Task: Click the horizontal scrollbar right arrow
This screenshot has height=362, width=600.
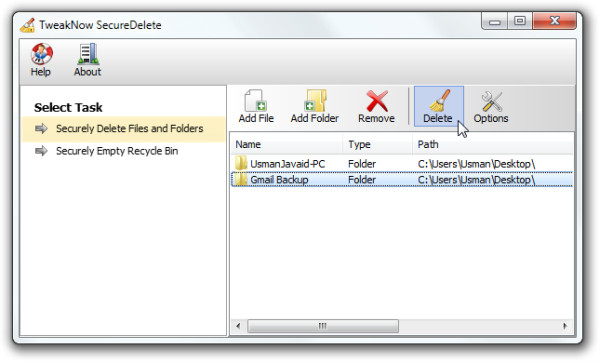Action: click(565, 326)
